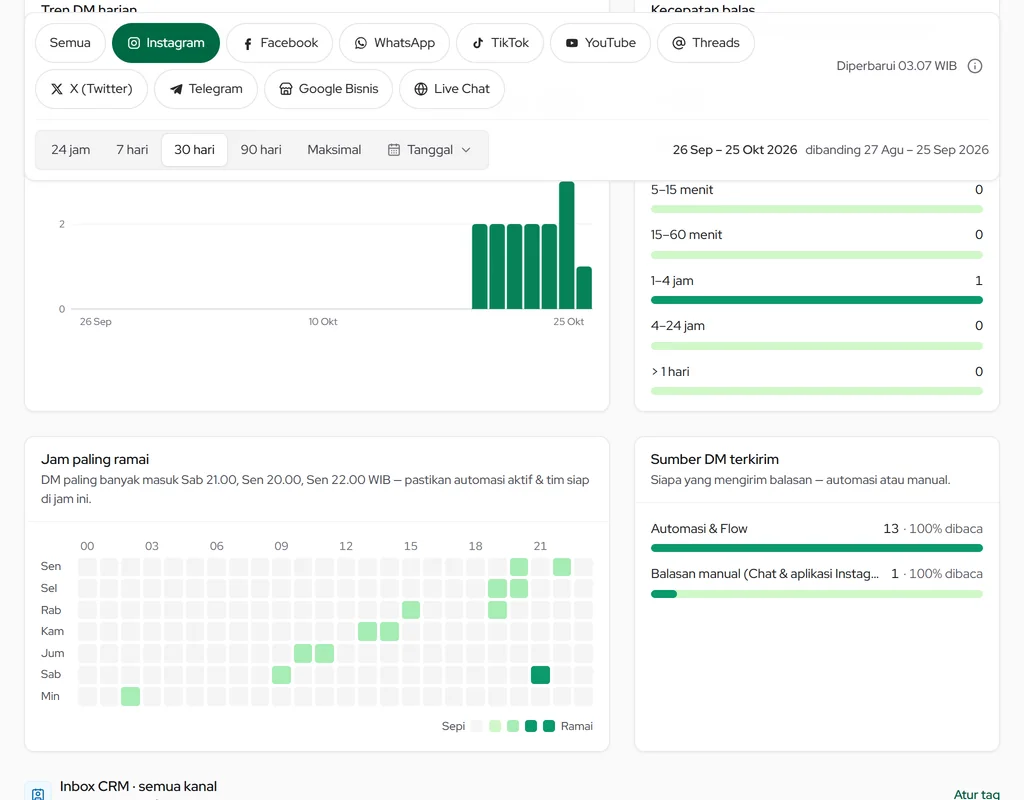
Task: Select the Maksimal range tab
Action: (334, 150)
